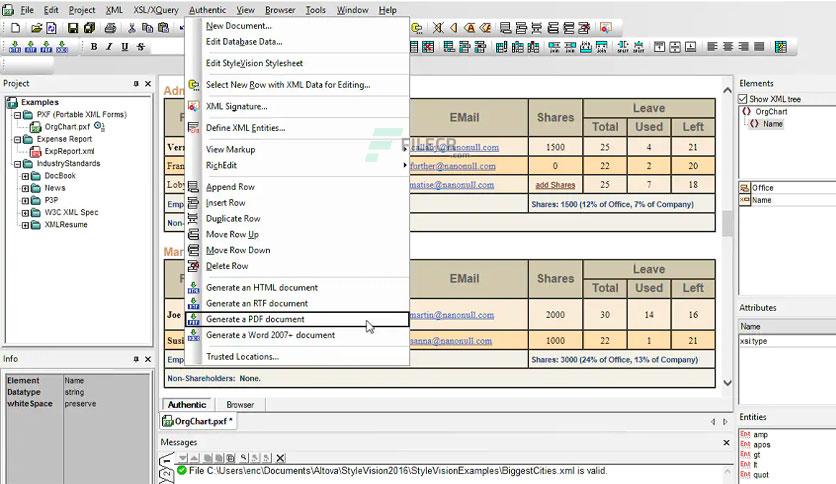Pin the Info panel
The image size is (836, 484).
click(x=136, y=359)
